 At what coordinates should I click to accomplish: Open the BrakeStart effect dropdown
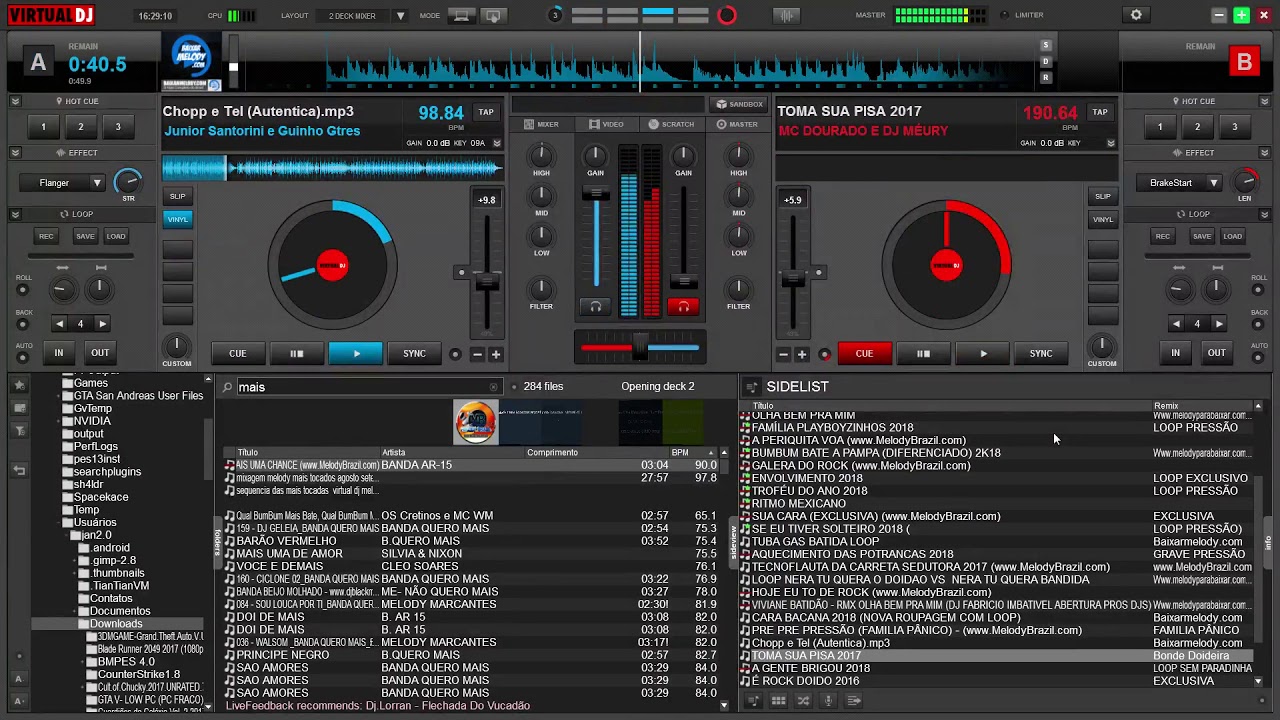coord(1213,183)
